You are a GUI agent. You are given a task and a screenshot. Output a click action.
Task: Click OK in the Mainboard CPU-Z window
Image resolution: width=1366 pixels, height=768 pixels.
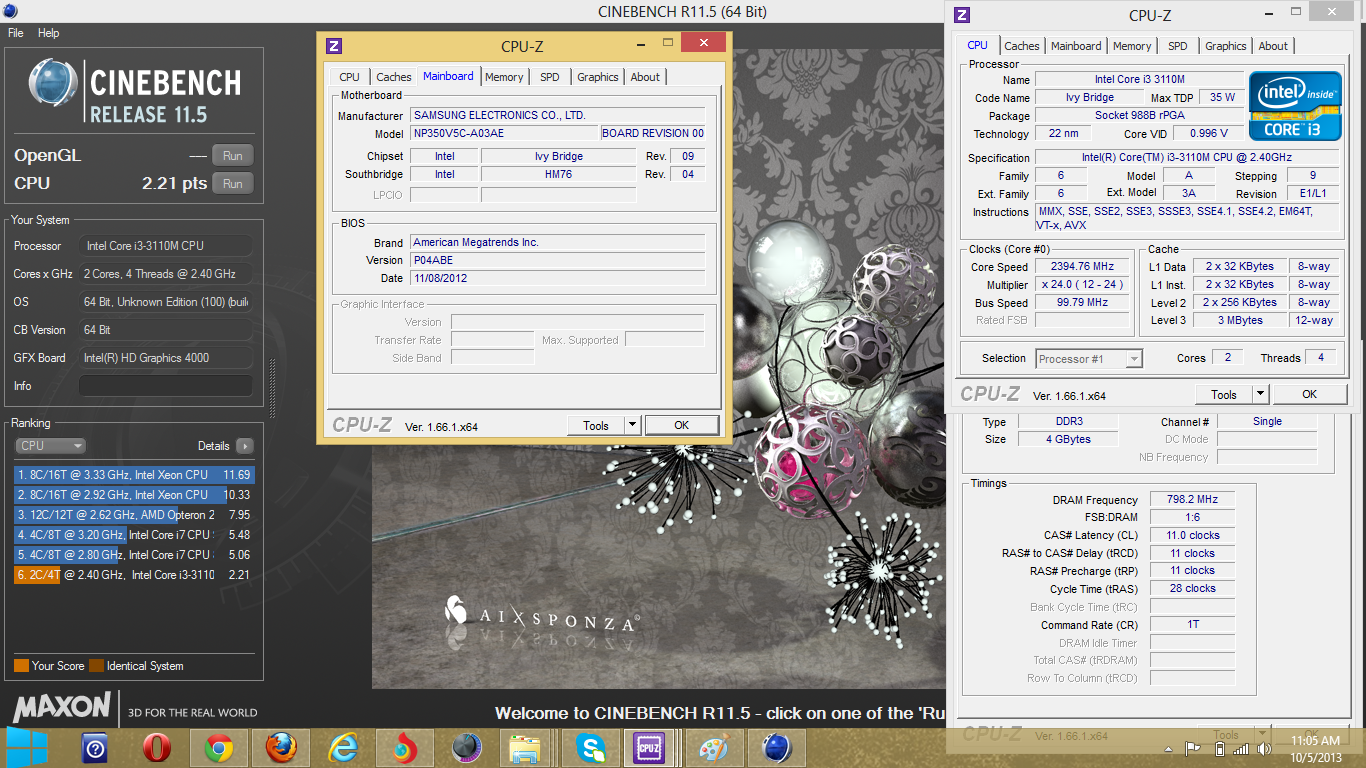pos(681,425)
